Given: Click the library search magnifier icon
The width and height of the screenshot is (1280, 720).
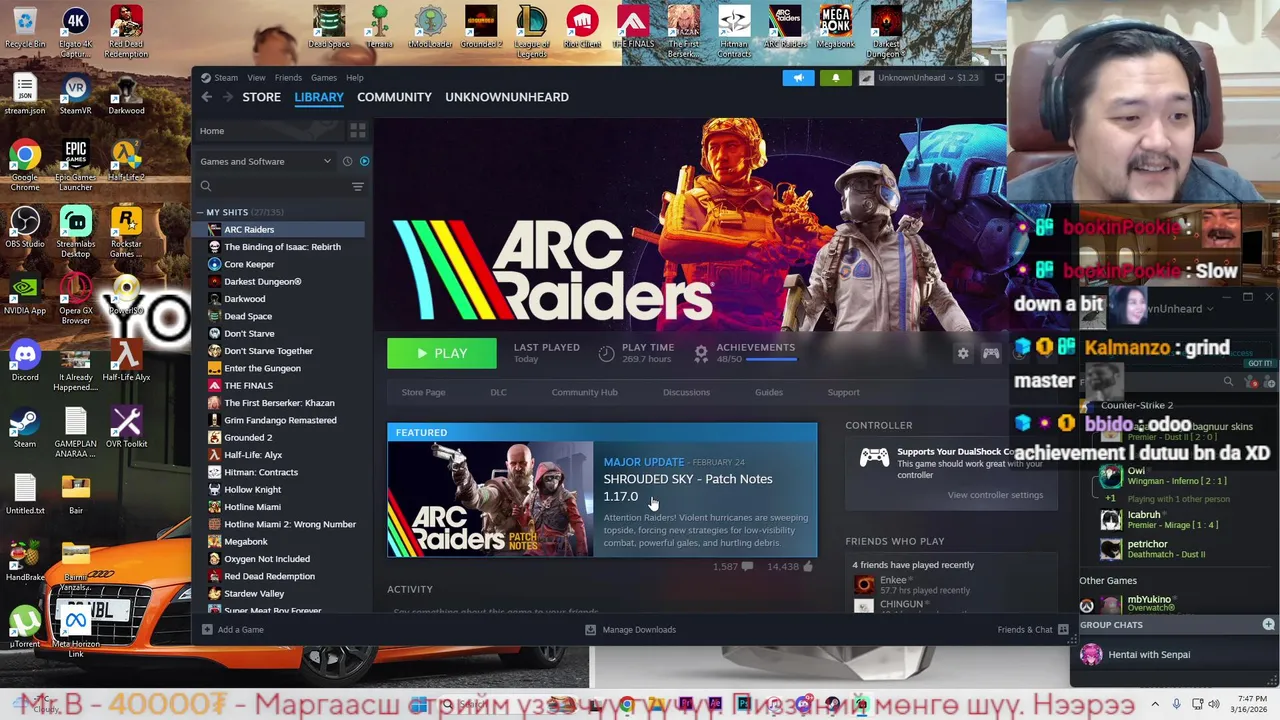Looking at the screenshot, I should [206, 186].
